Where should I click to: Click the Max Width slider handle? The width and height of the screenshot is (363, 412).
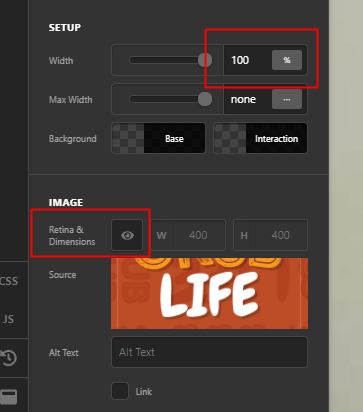pyautogui.click(x=205, y=99)
